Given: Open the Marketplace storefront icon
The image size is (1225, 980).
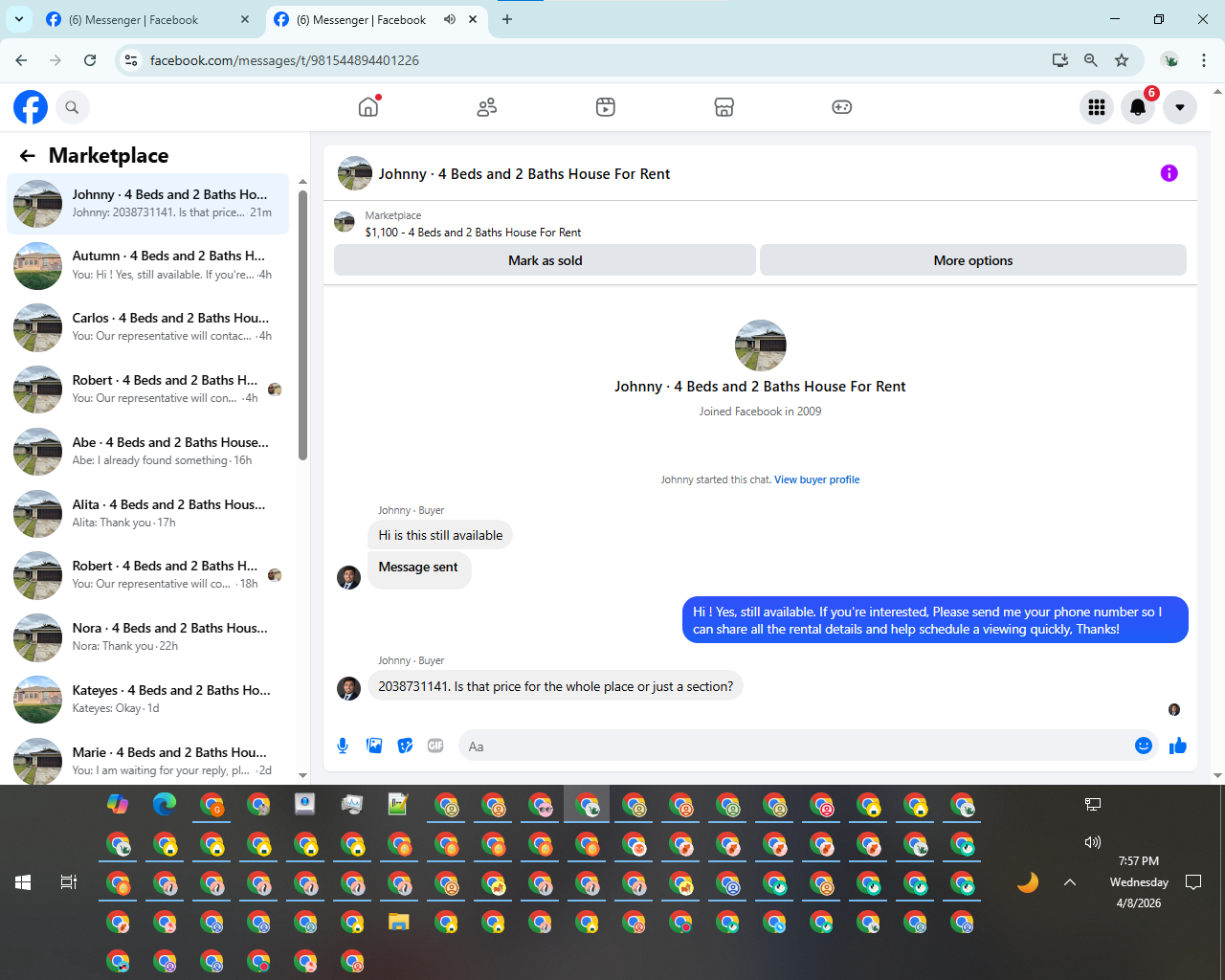Looking at the screenshot, I should pyautogui.click(x=724, y=107).
